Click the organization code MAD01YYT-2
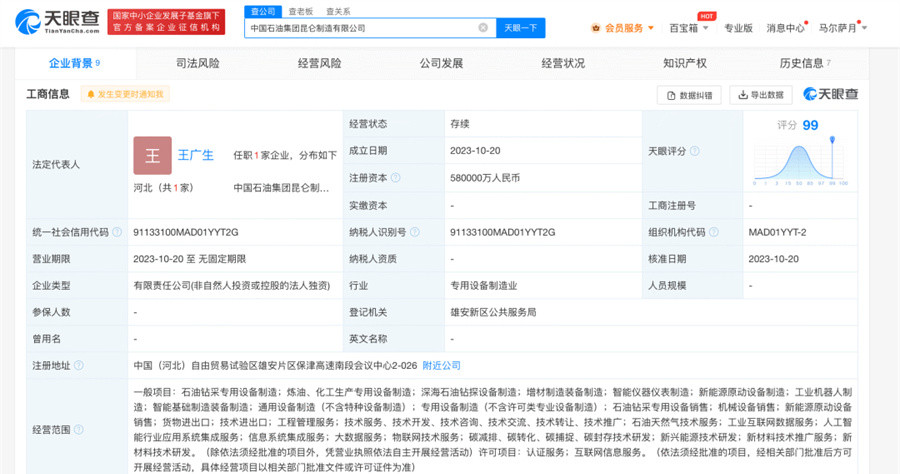This screenshot has height=474, width=900. tap(777, 232)
